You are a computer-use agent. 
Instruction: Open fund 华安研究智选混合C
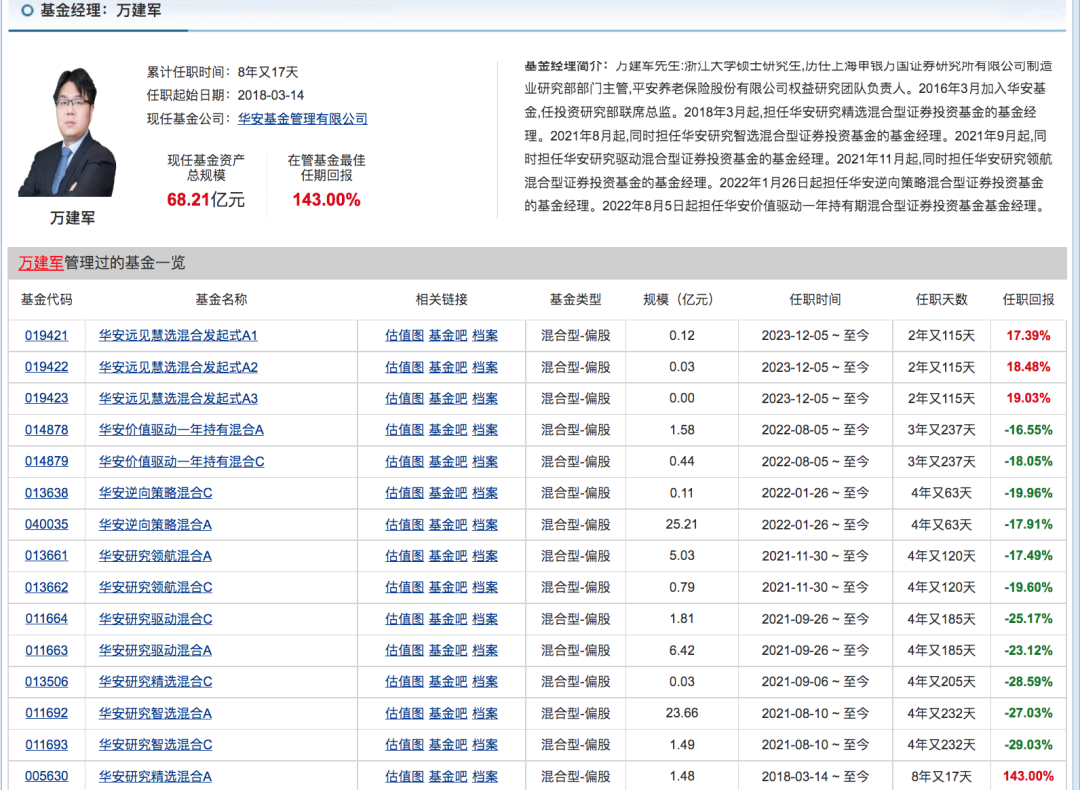coord(155,745)
